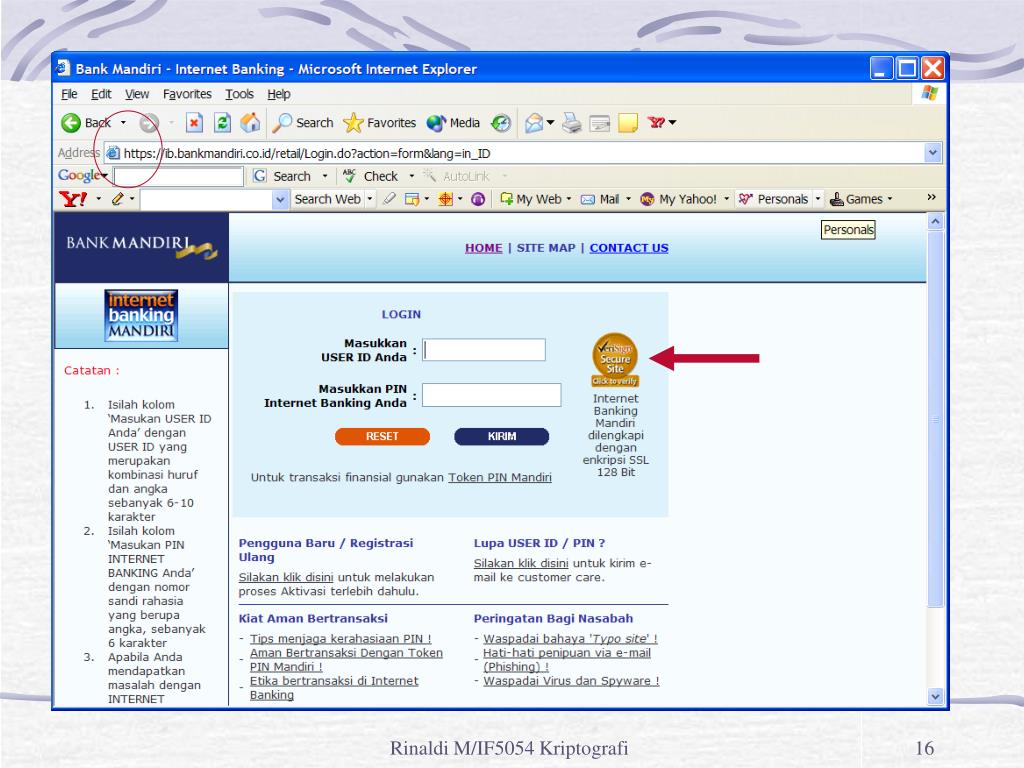1024x768 pixels.
Task: Open Favorites with the star icon
Action: [379, 123]
